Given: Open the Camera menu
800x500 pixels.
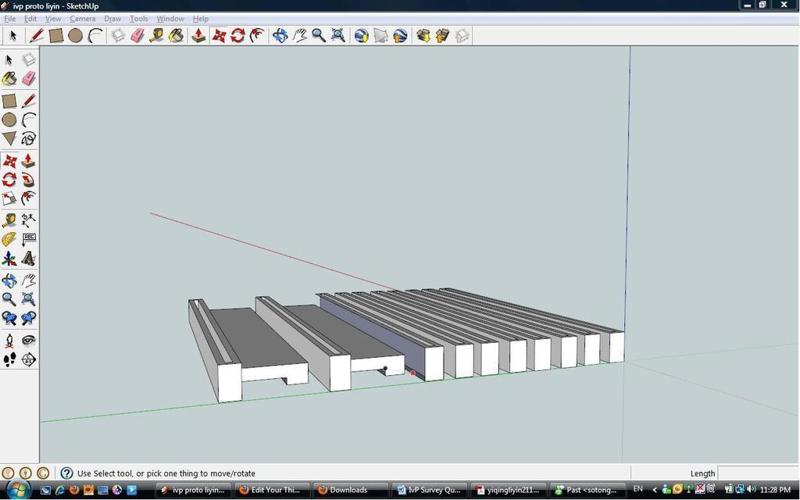Looking at the screenshot, I should [82, 19].
